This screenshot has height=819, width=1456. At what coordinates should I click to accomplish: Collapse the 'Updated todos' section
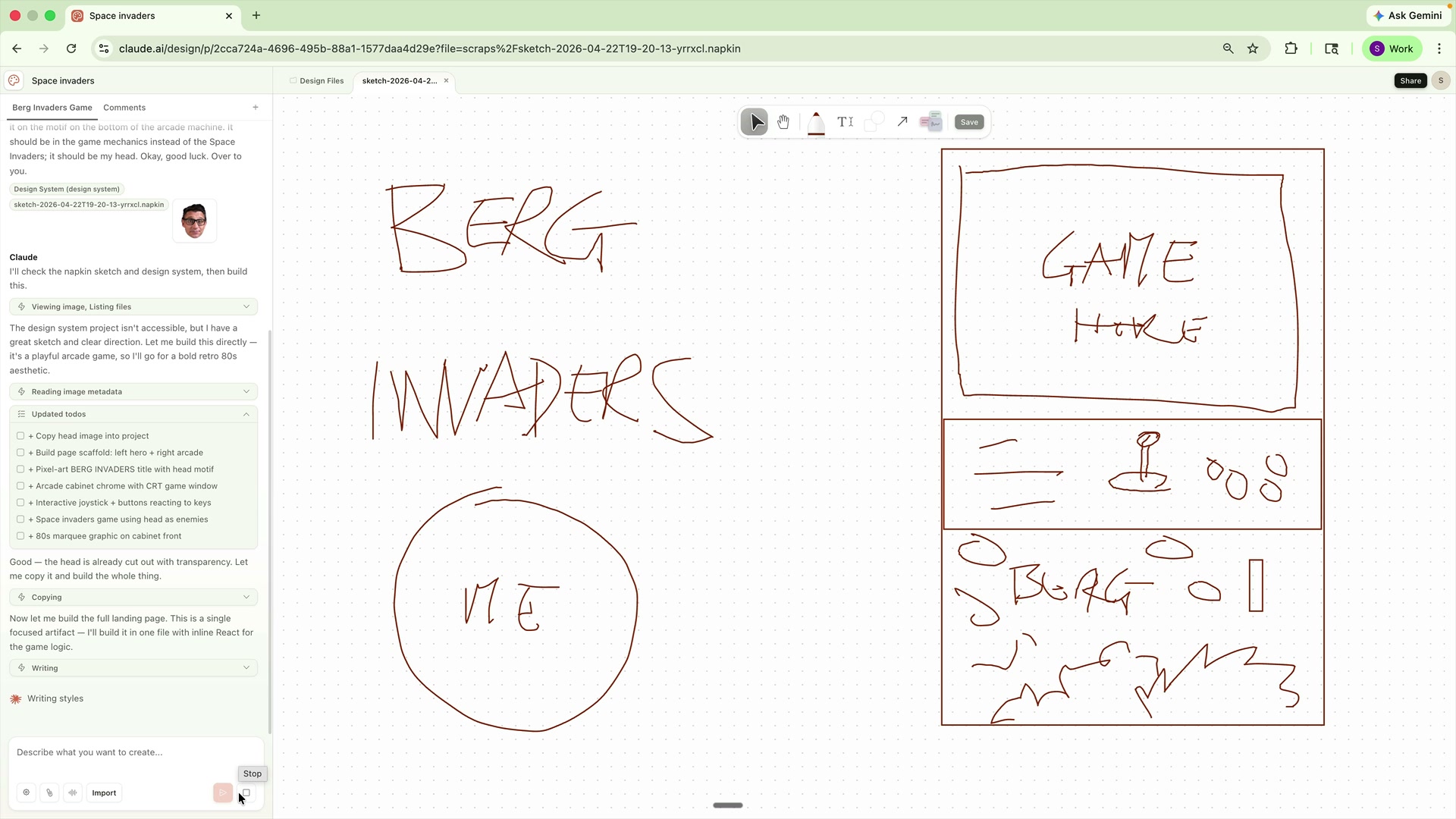click(246, 414)
